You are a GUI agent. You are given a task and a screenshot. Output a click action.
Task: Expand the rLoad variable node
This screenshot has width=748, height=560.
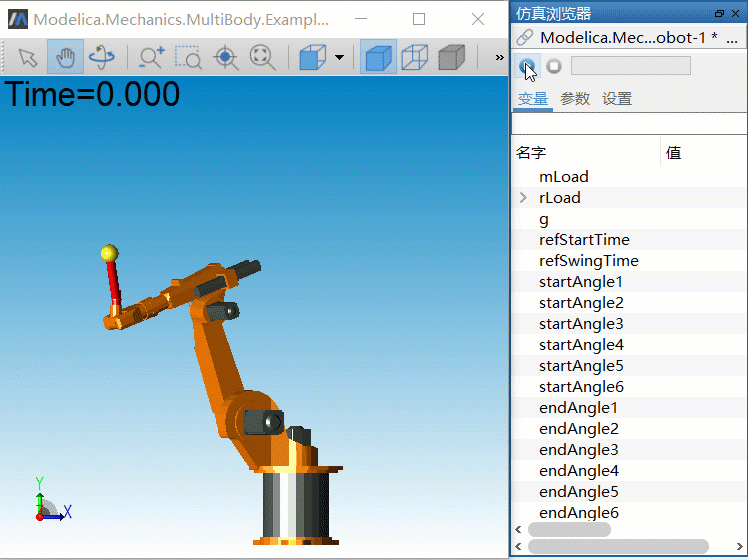[x=523, y=198]
